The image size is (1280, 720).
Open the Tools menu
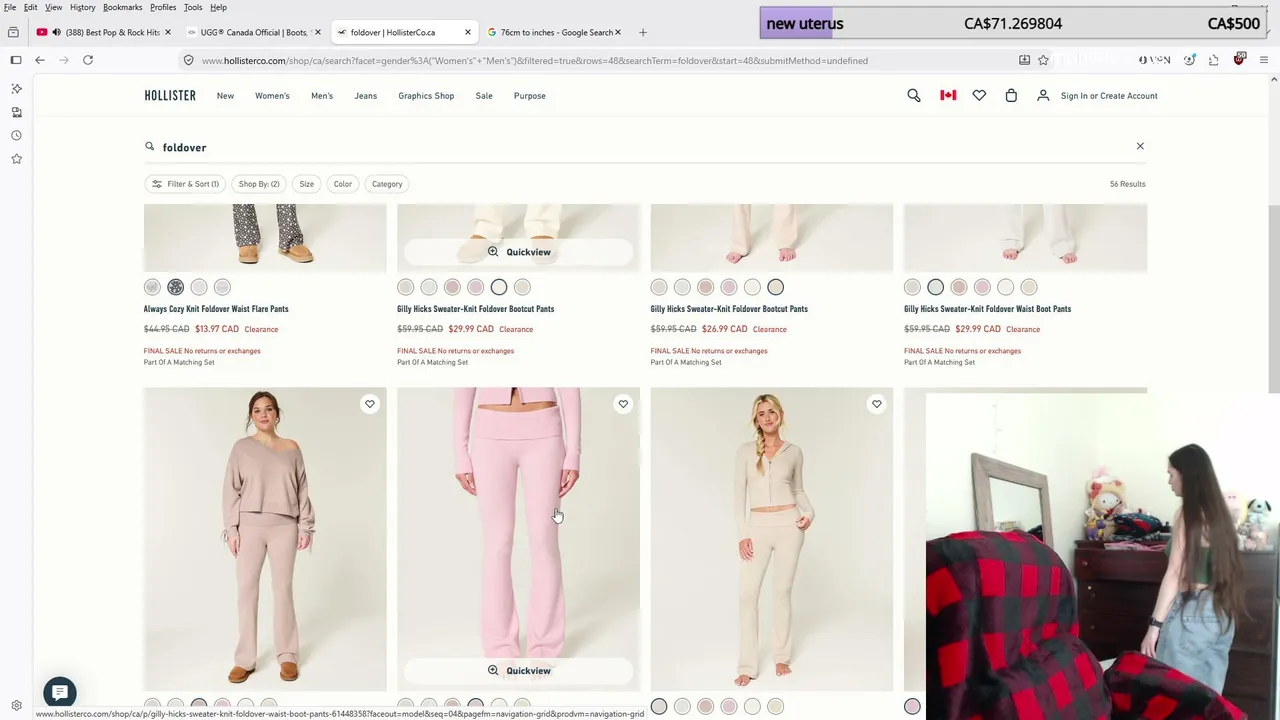[x=193, y=7]
